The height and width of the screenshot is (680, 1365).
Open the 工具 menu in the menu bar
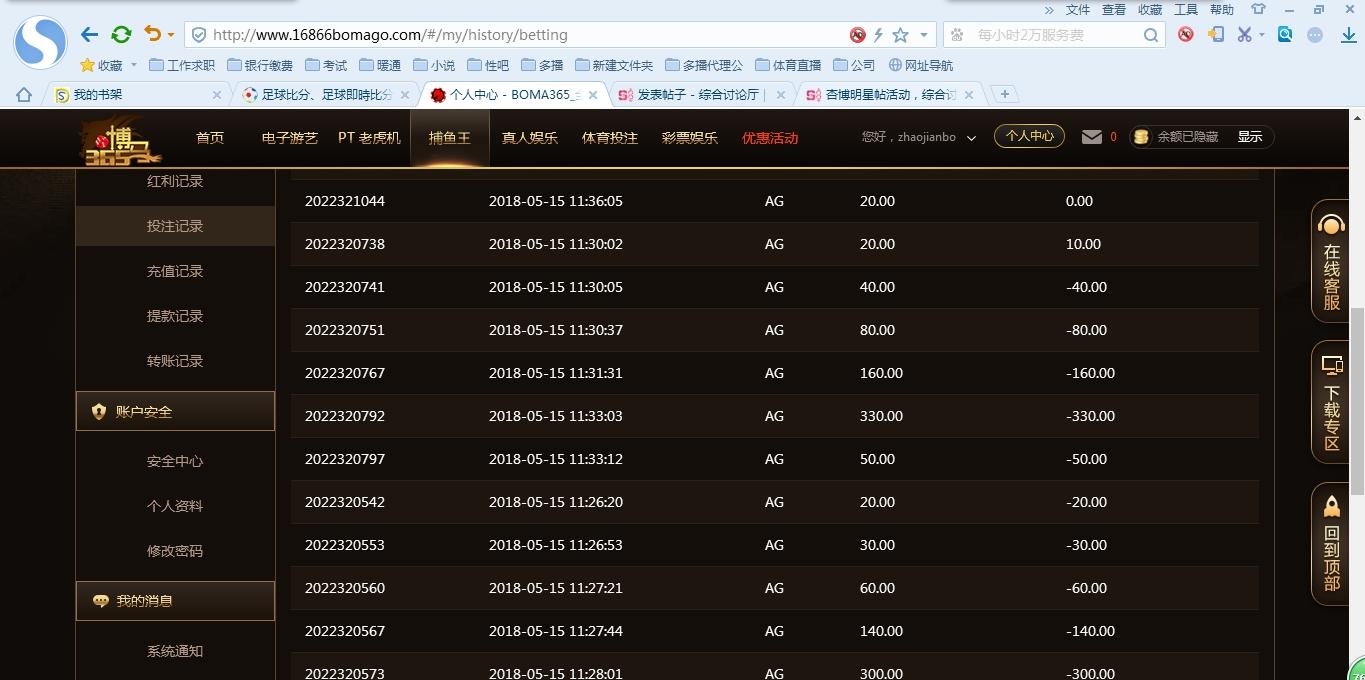point(1185,10)
